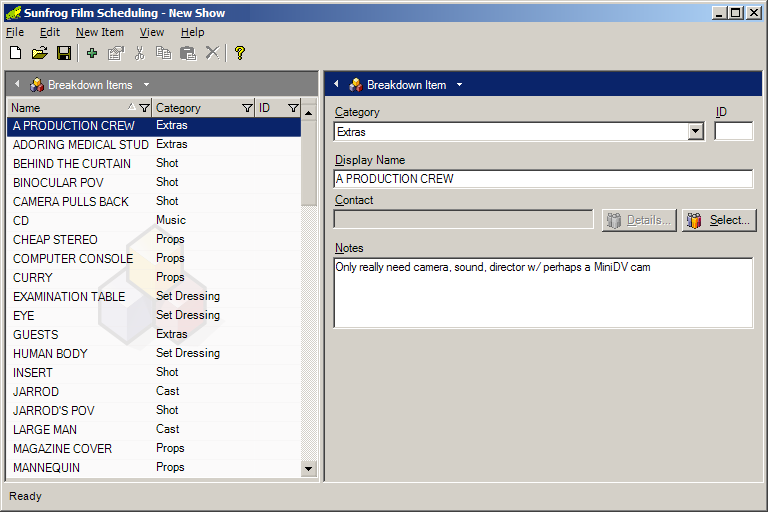768x512 pixels.
Task: Select the CURRY props item
Action: 154,278
